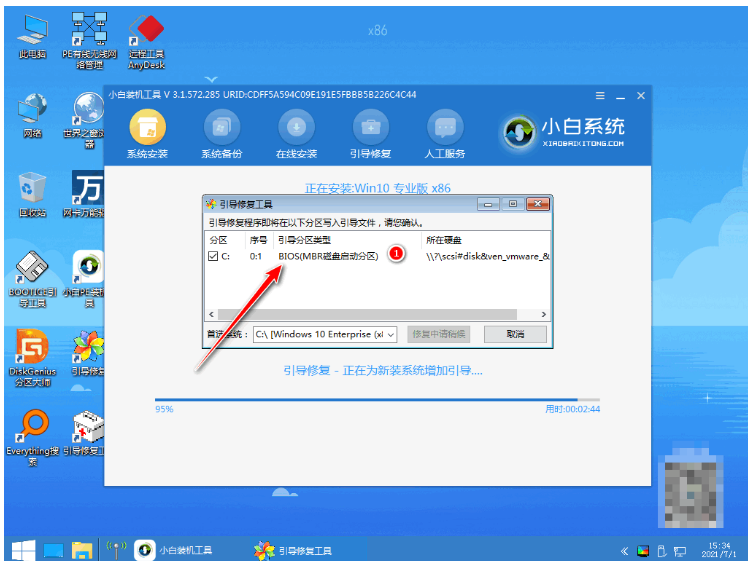Click the horizontal scrollbar right arrow
Screen dimensions: 748x561
pyautogui.click(x=543, y=314)
